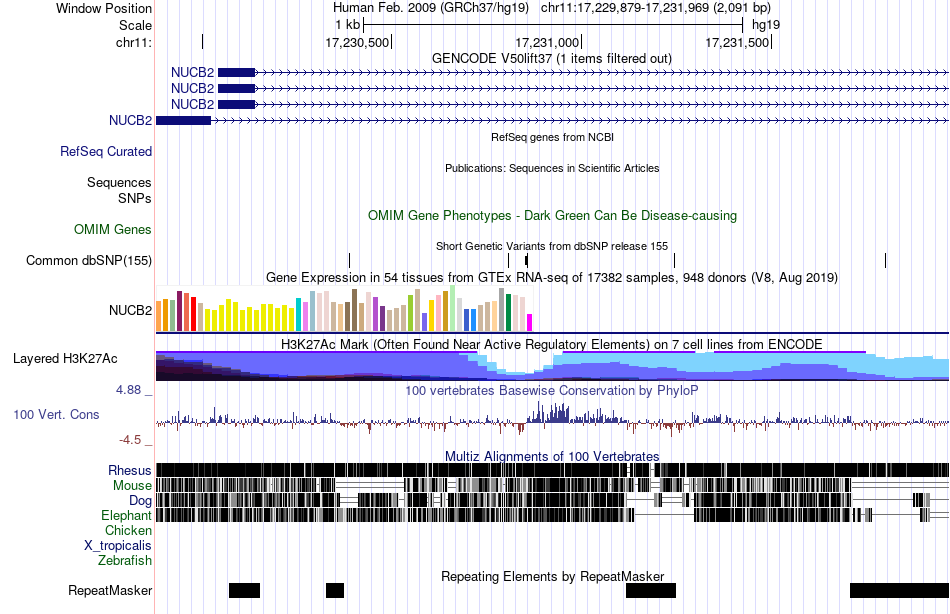The image size is (950, 614).
Task: Click the 4.88 conservation maximum value
Action: pyautogui.click(x=128, y=390)
